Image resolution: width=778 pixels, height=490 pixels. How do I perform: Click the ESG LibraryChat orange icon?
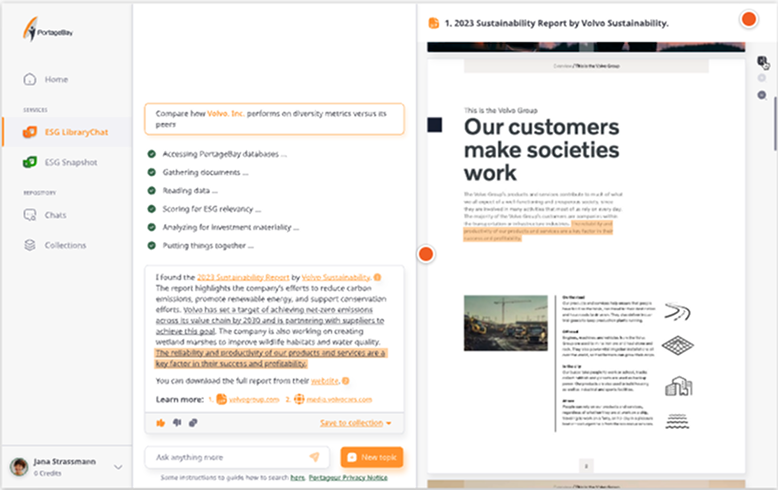[x=30, y=132]
